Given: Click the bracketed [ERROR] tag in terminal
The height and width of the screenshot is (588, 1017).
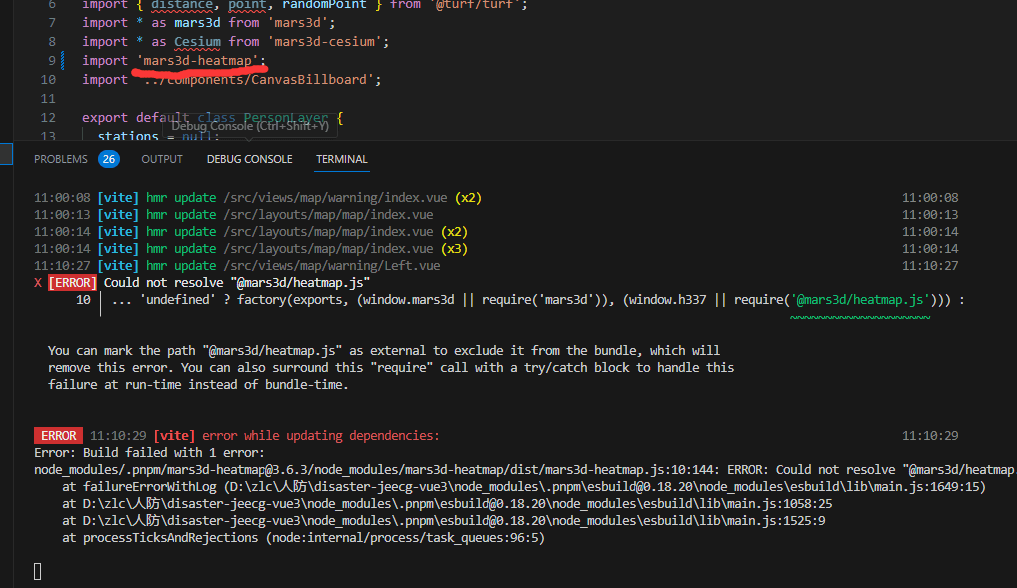Looking at the screenshot, I should point(72,283).
